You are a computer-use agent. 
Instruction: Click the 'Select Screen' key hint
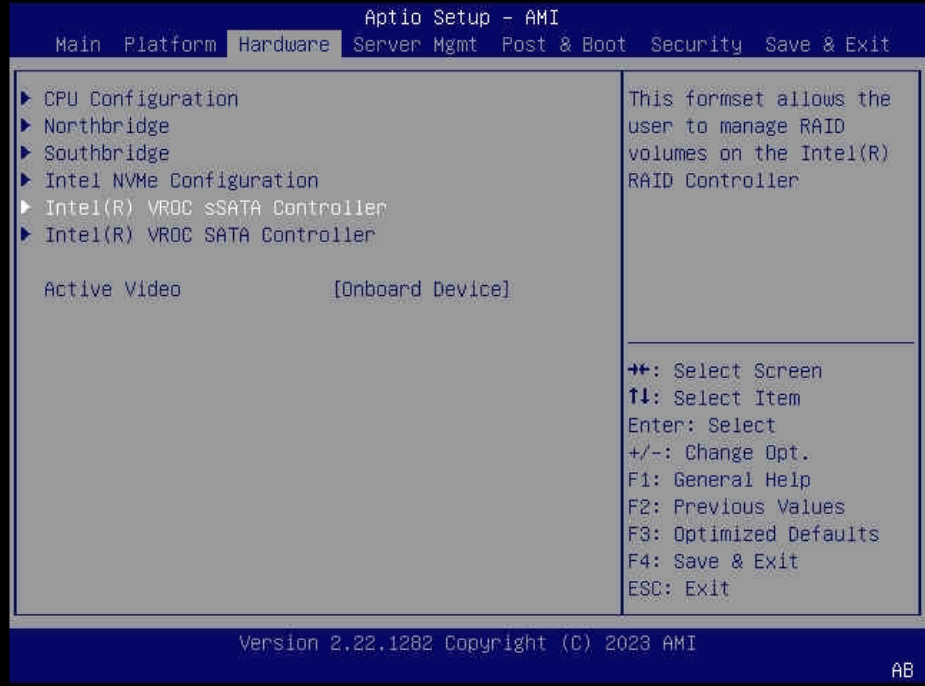click(724, 371)
